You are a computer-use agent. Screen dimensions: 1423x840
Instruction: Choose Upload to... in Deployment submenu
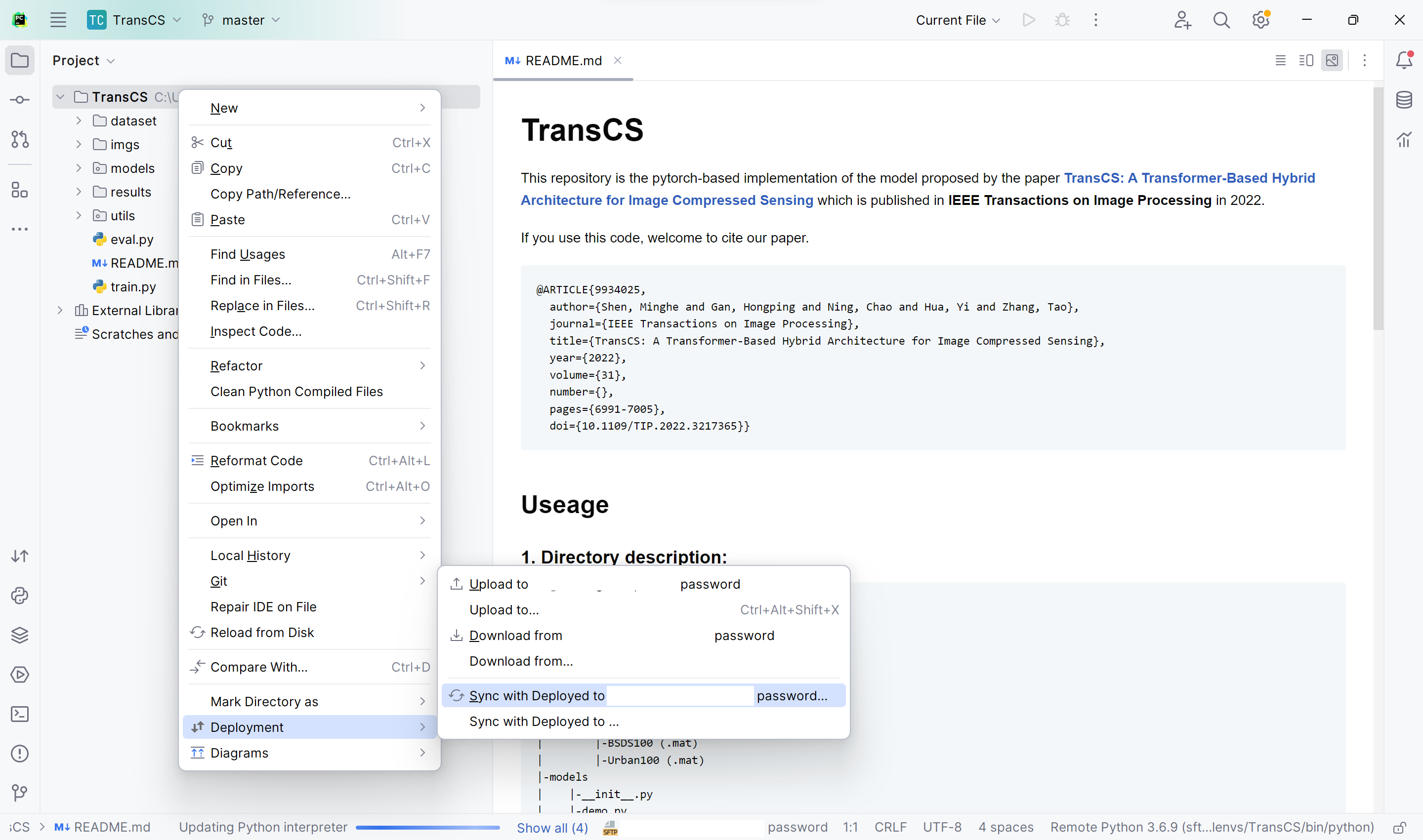tap(644, 609)
